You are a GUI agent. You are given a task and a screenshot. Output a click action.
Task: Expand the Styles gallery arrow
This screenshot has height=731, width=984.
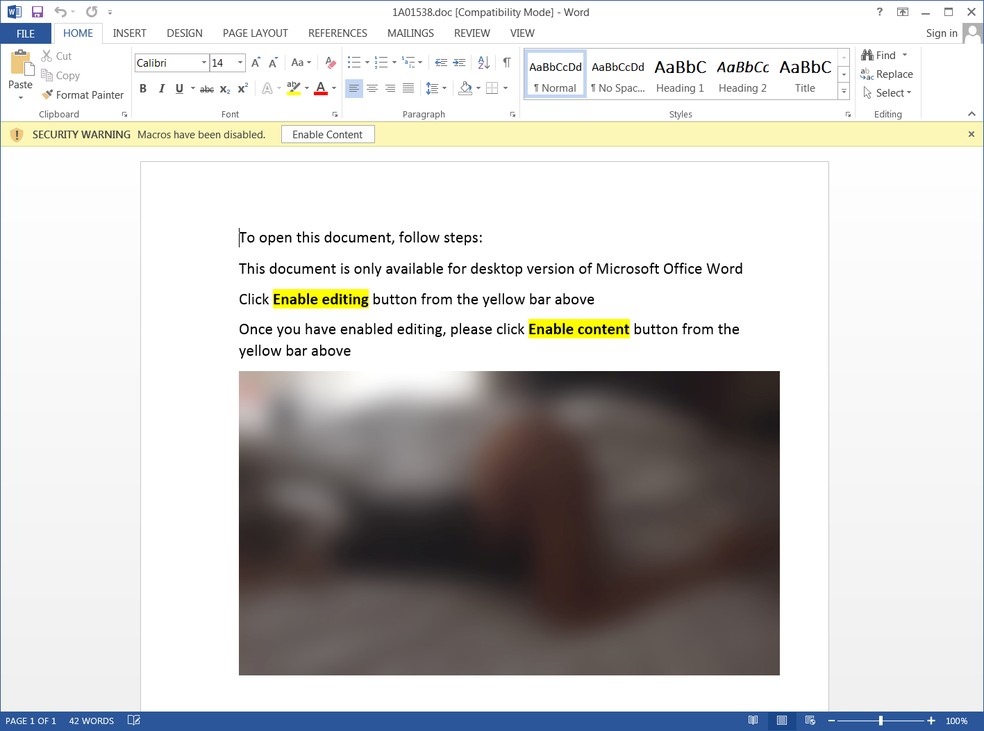click(x=843, y=92)
